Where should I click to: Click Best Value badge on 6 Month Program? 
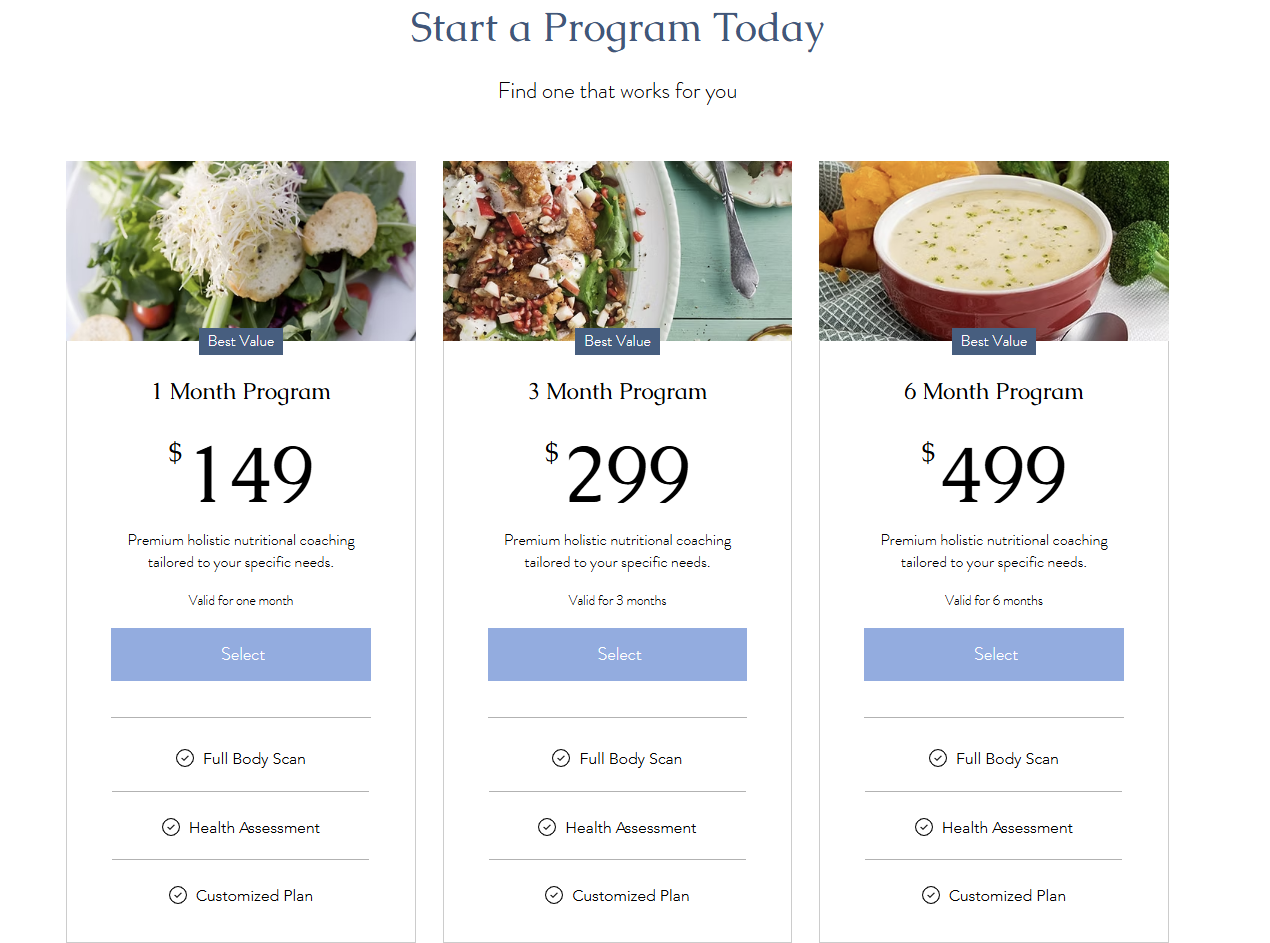pyautogui.click(x=994, y=341)
